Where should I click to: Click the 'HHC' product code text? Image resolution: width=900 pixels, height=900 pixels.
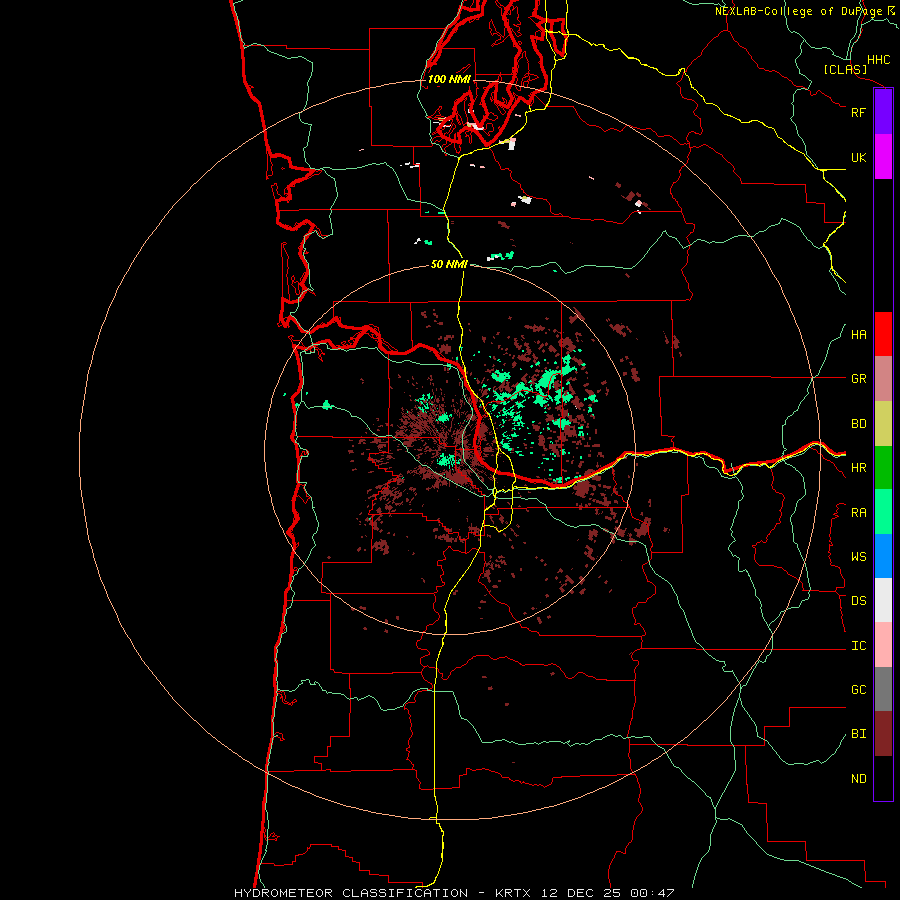(878, 60)
